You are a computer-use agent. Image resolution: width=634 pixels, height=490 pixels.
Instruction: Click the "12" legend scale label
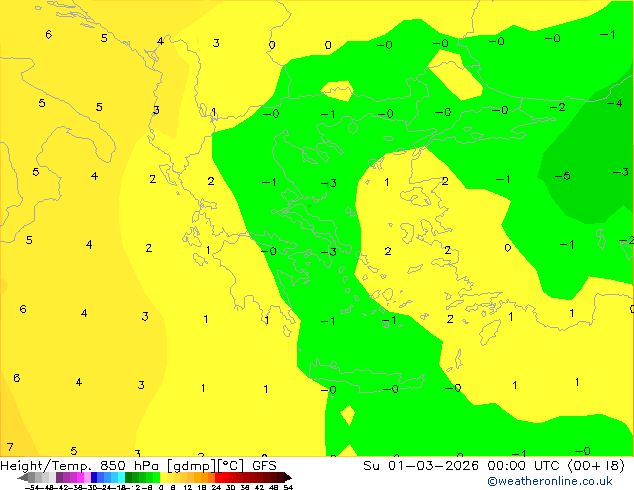click(188, 487)
